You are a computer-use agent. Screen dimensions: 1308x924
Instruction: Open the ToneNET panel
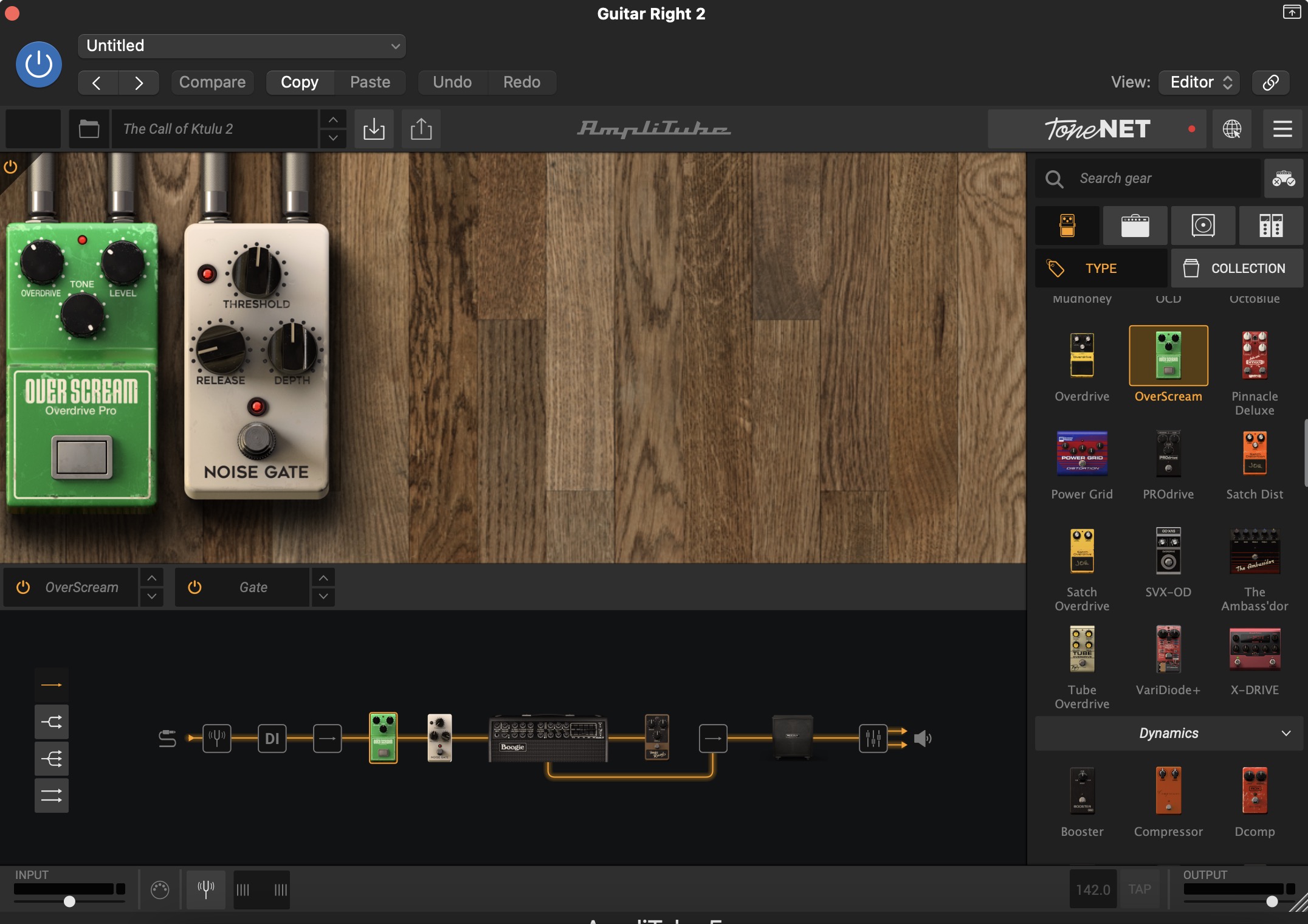[1098, 129]
